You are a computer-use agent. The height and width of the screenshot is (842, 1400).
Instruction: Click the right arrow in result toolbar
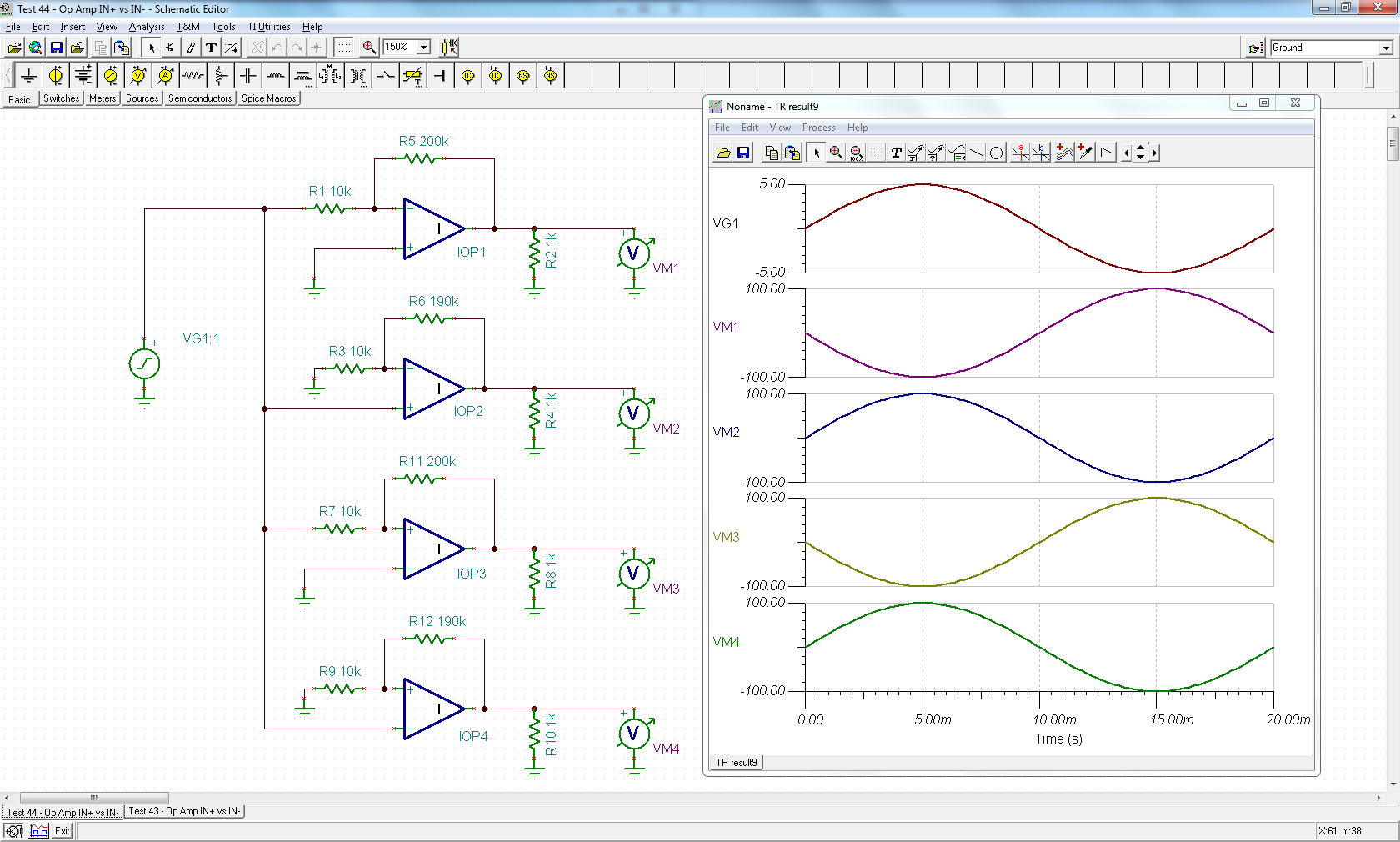click(x=1154, y=153)
